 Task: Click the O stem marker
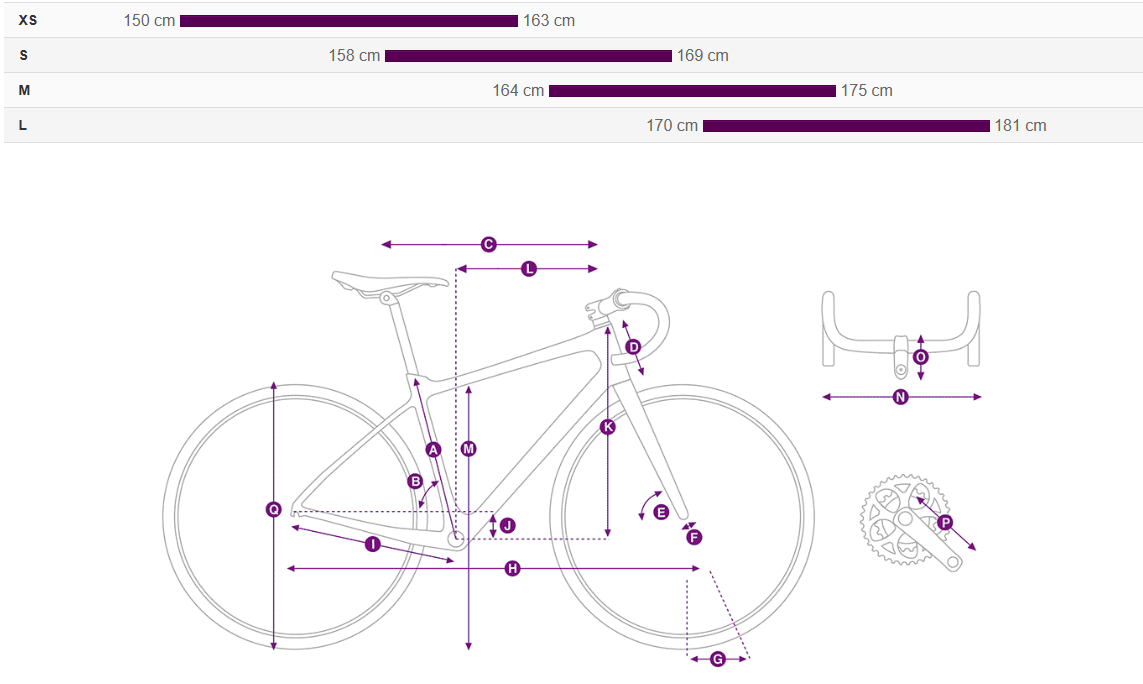(921, 357)
